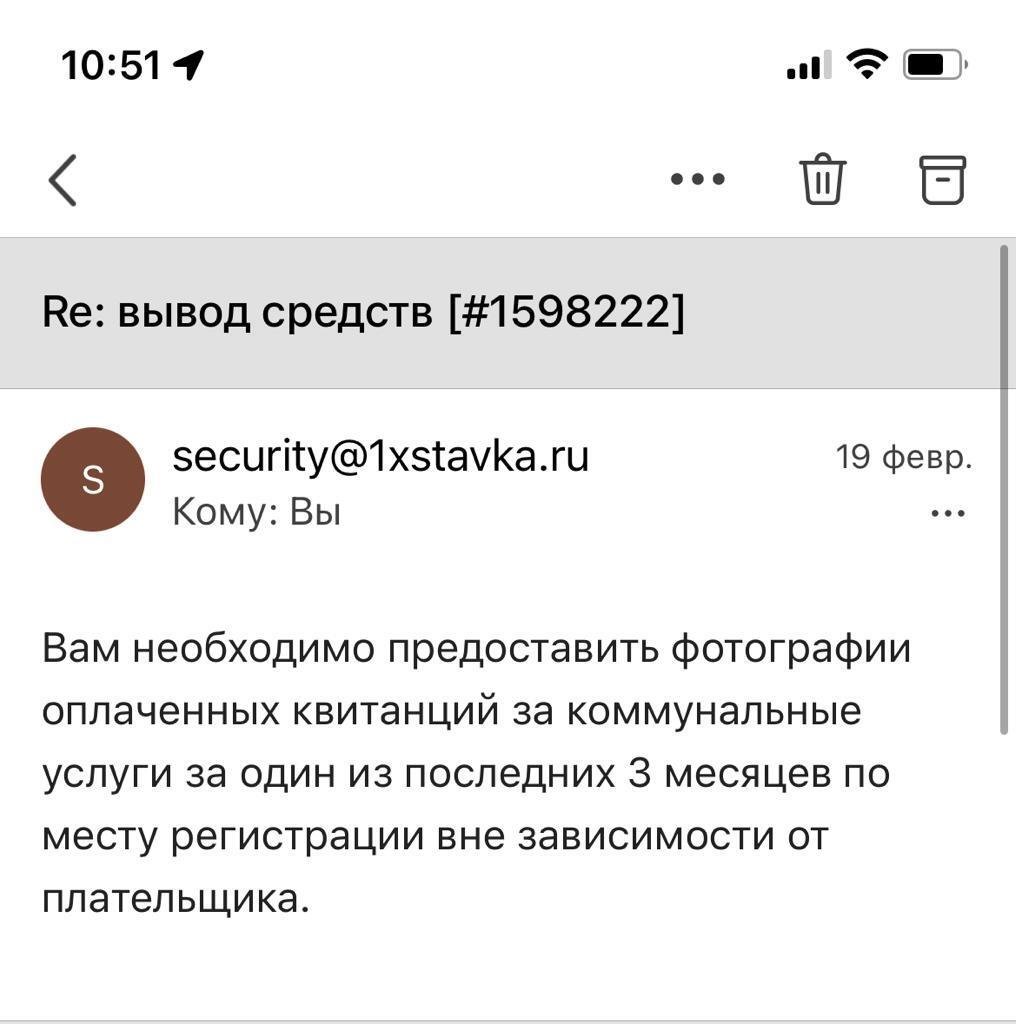1016x1024 pixels.
Task: Archive the email using the box icon
Action: (942, 180)
